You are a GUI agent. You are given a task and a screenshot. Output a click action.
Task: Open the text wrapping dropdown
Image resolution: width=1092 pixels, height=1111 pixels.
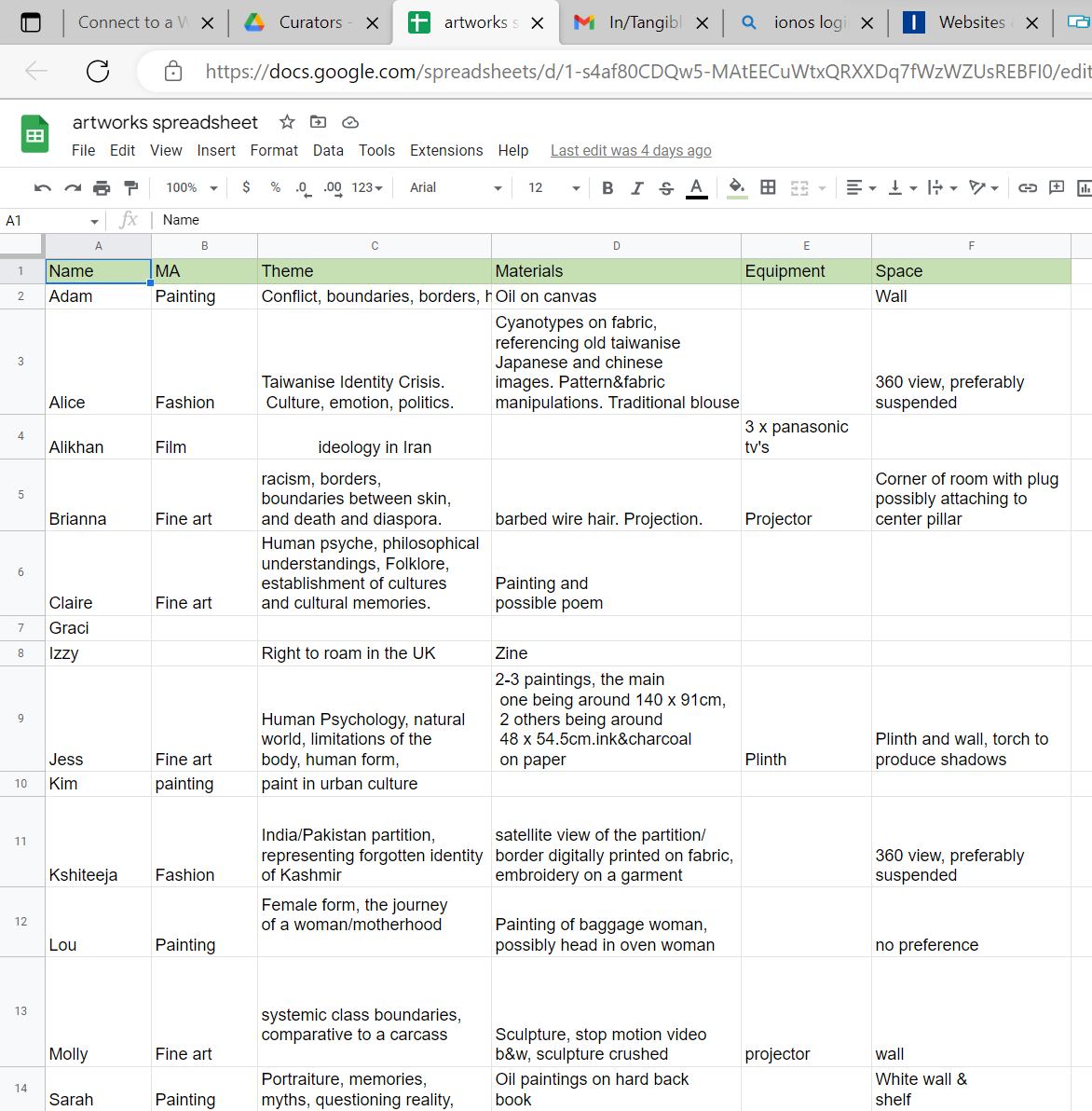[943, 187]
